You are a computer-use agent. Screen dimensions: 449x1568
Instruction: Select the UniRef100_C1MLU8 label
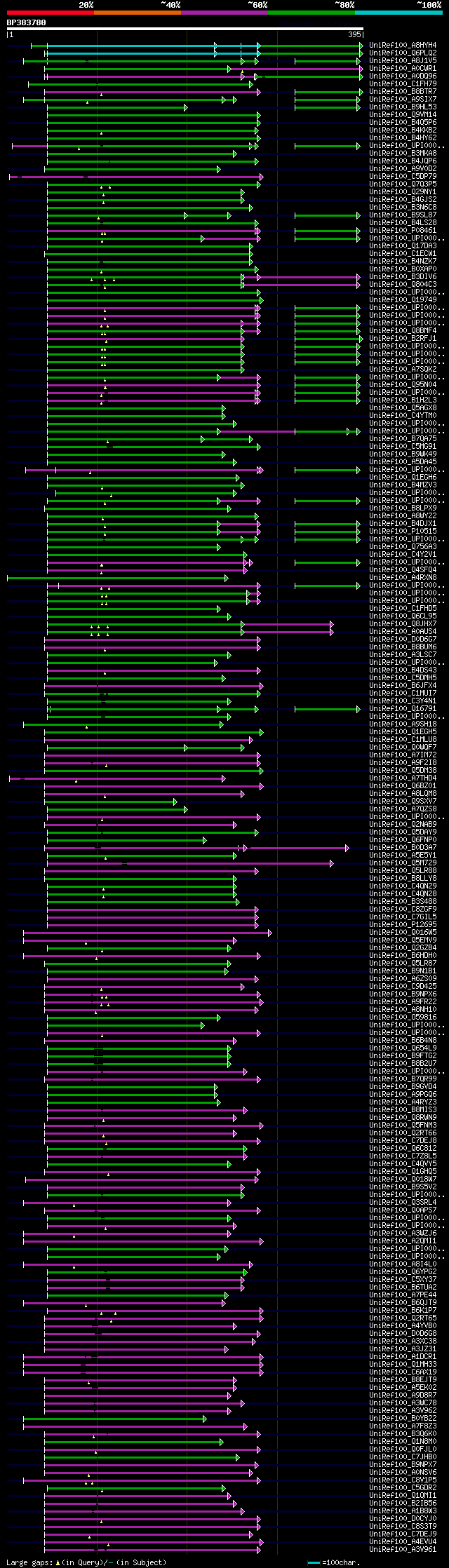(x=403, y=739)
